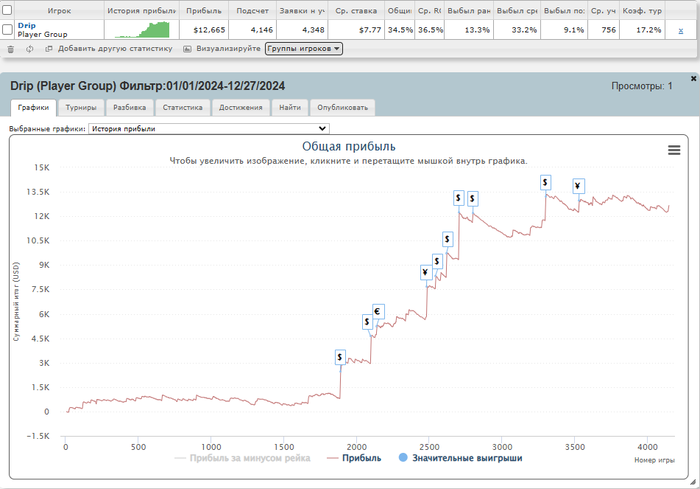Switch to the Турниры tab

[x=81, y=108]
